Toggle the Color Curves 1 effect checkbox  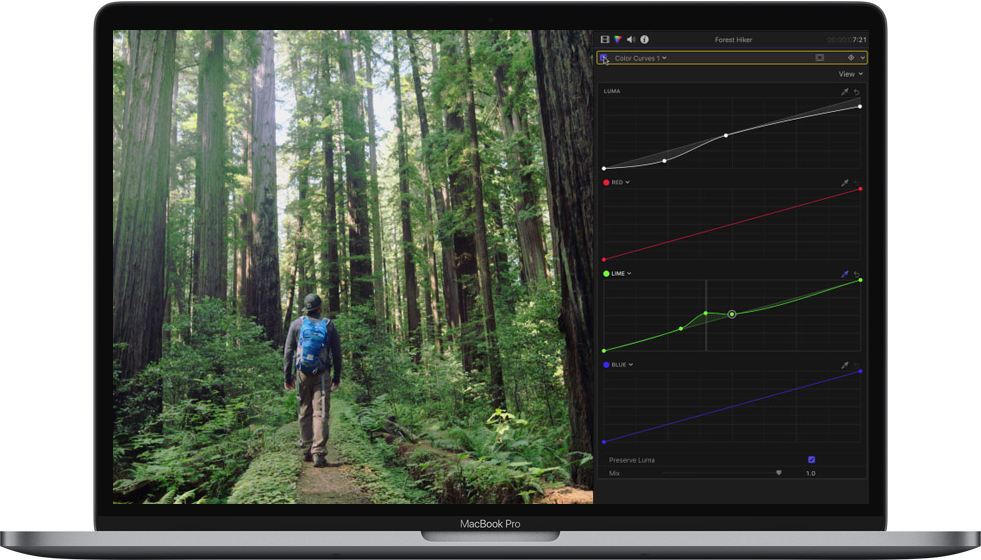point(603,58)
